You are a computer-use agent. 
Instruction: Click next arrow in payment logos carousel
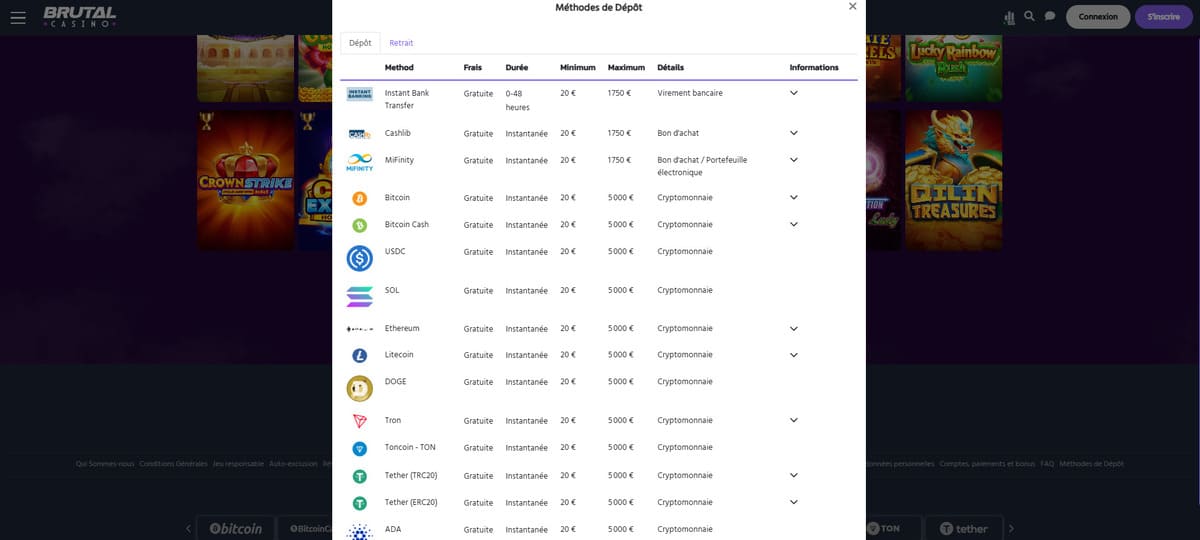(1011, 528)
